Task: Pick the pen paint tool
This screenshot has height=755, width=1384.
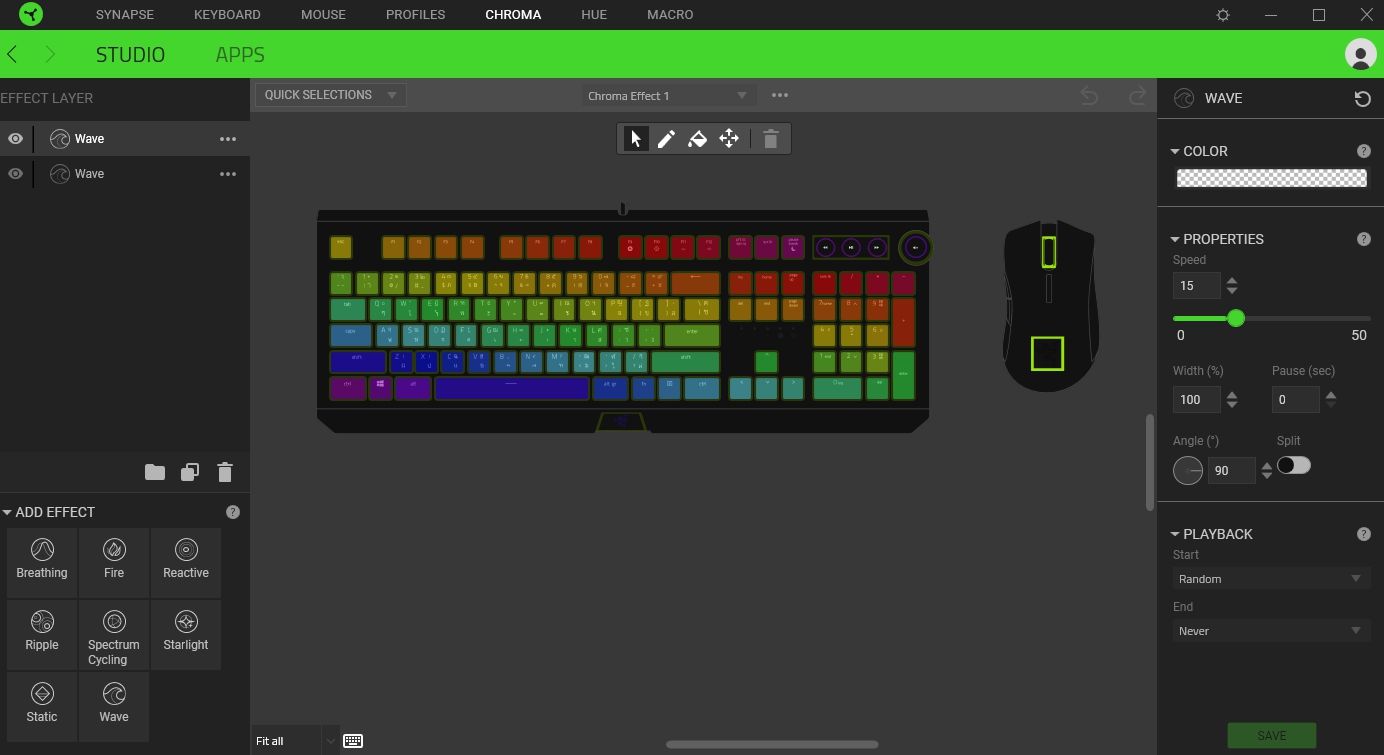Action: (667, 139)
